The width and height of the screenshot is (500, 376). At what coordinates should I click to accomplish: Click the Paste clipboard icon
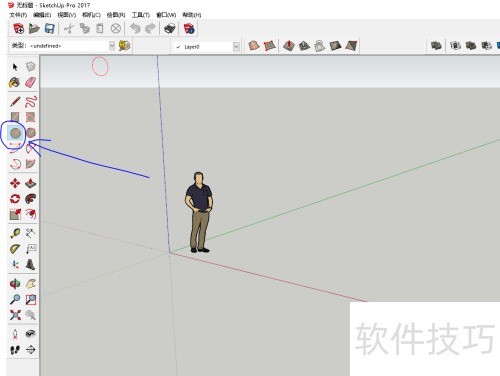tap(100, 29)
